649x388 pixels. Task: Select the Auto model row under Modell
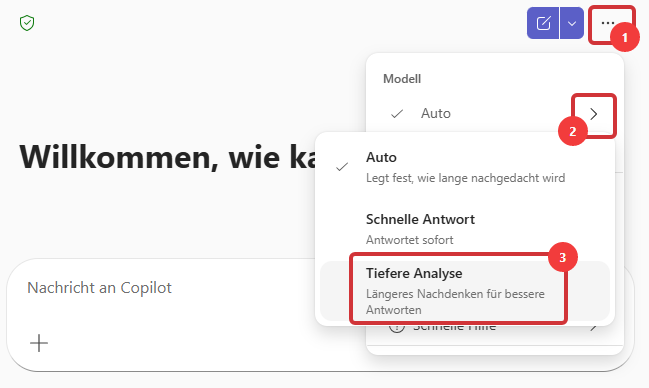495,113
